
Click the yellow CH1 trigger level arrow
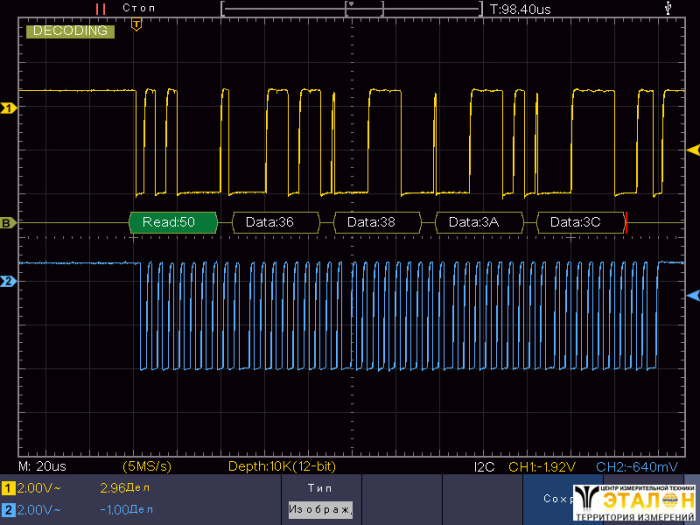click(692, 150)
